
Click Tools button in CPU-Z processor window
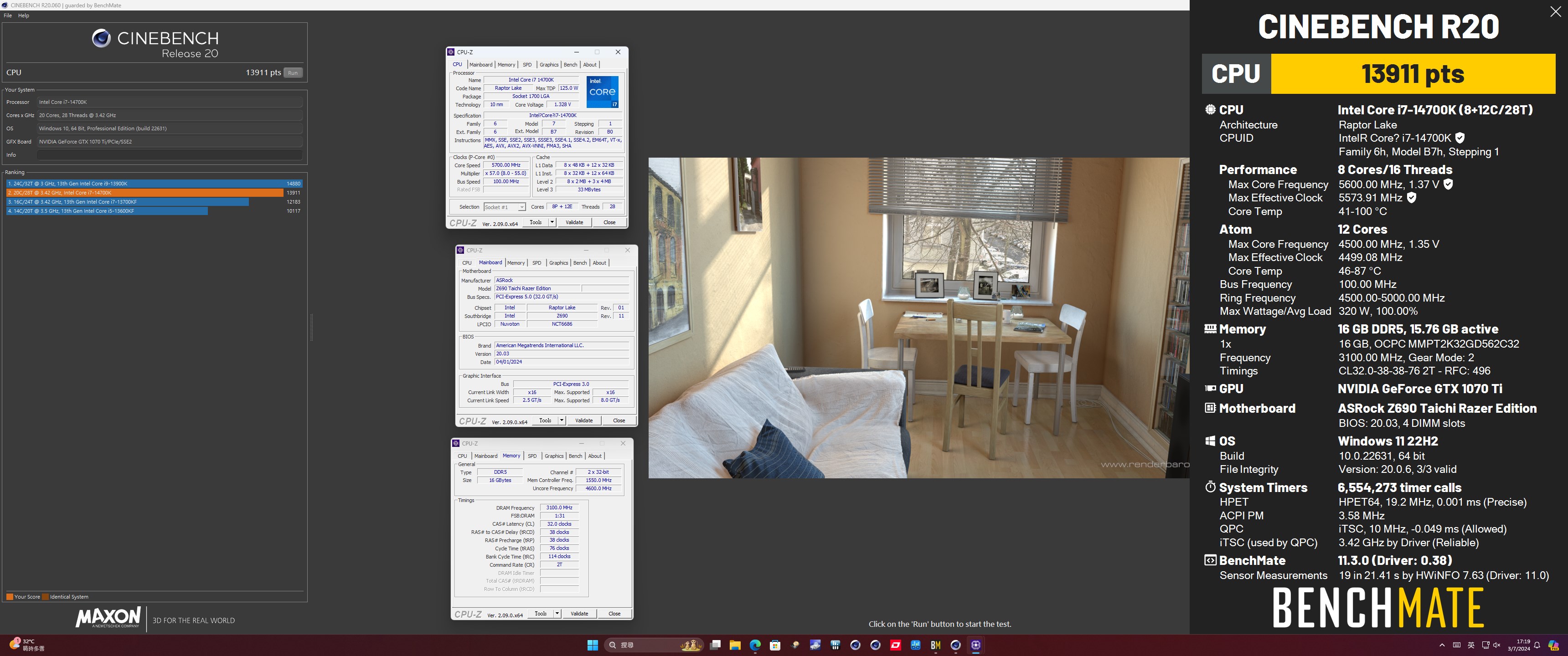(x=536, y=222)
